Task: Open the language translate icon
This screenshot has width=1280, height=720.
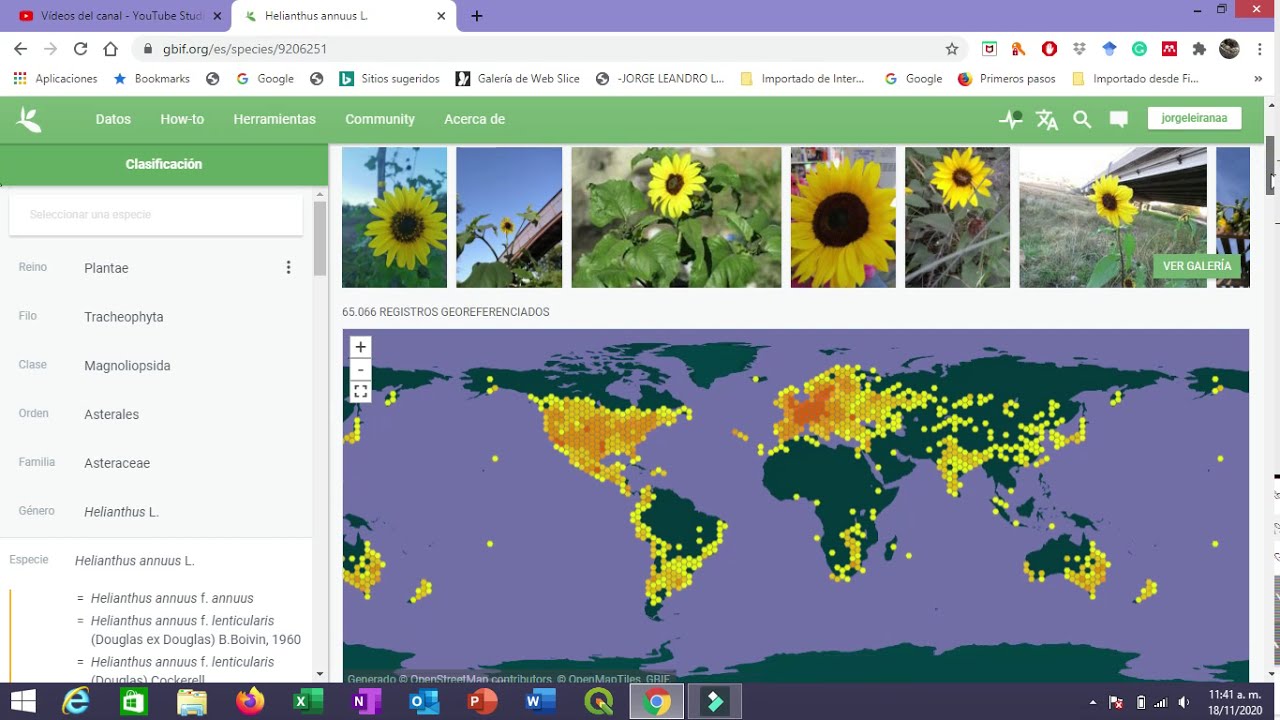Action: 1047,120
